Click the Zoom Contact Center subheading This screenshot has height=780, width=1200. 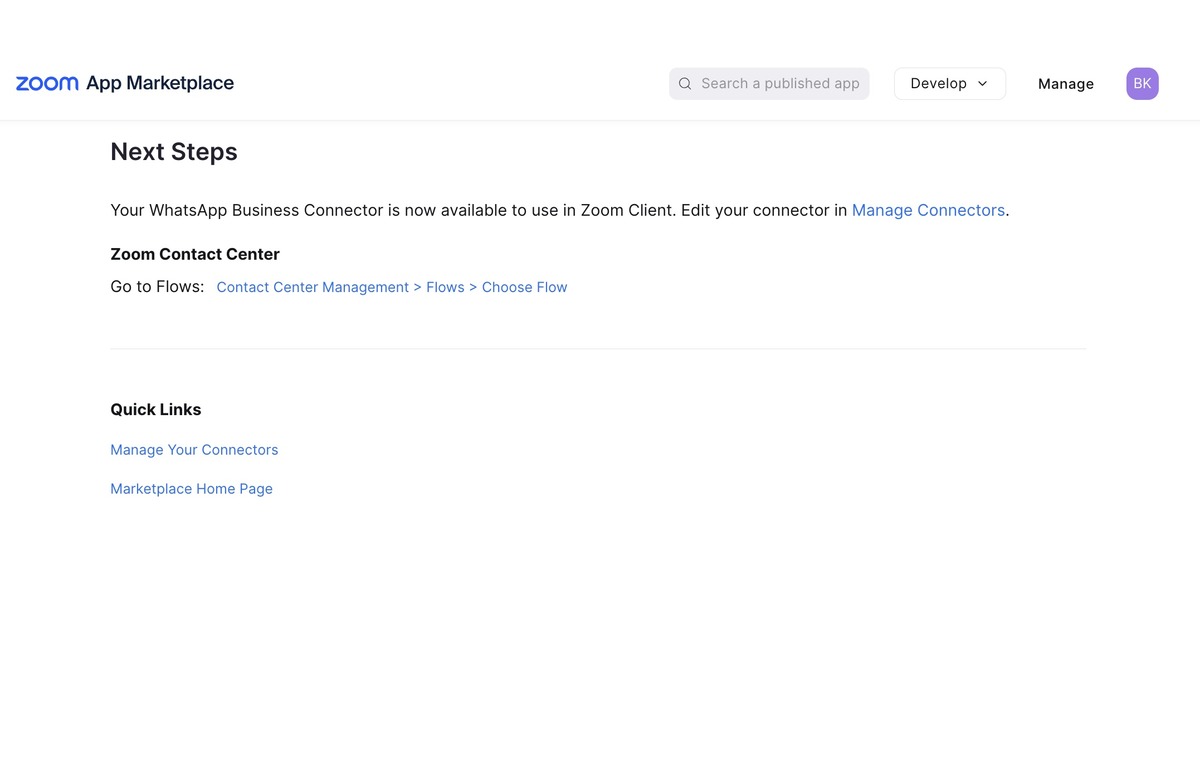point(195,254)
